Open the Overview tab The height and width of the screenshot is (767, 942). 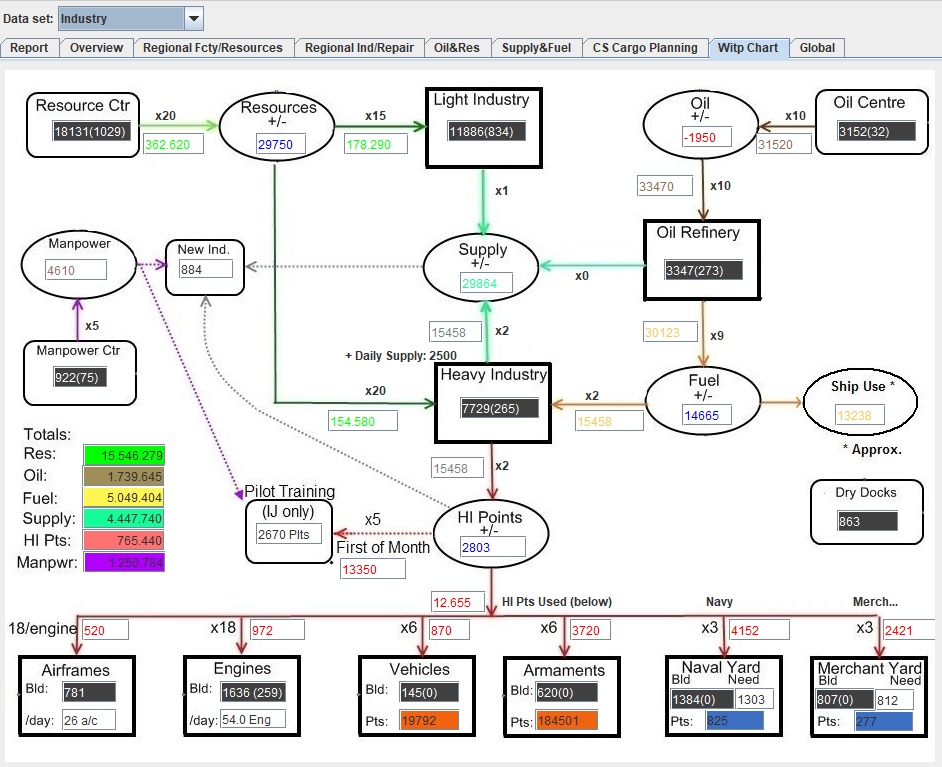pyautogui.click(x=96, y=47)
